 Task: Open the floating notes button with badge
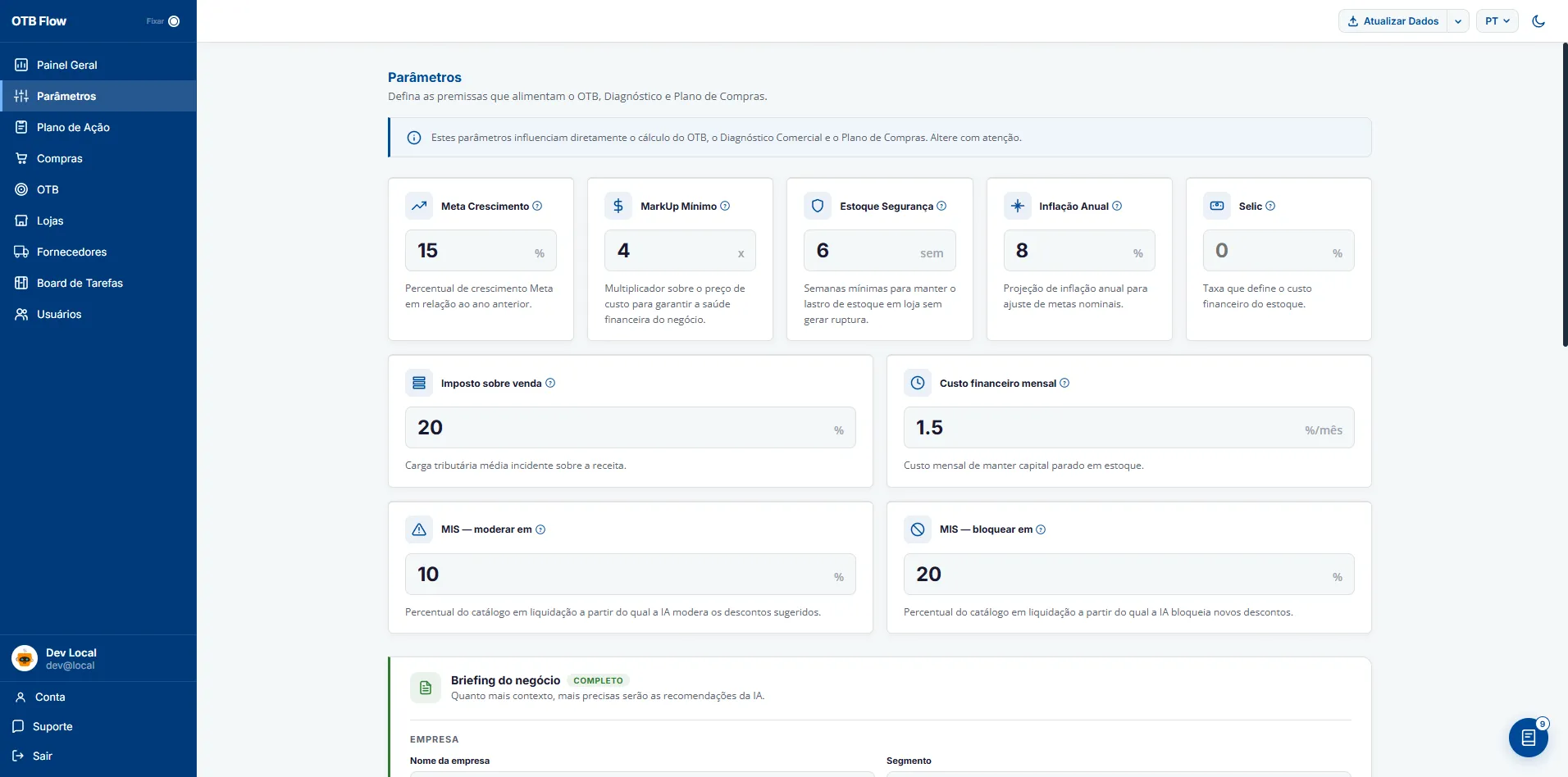pos(1529,738)
